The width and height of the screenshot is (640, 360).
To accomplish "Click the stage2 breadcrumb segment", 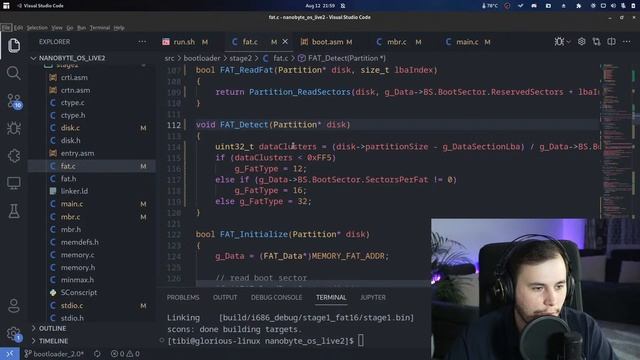I will click(x=240, y=58).
